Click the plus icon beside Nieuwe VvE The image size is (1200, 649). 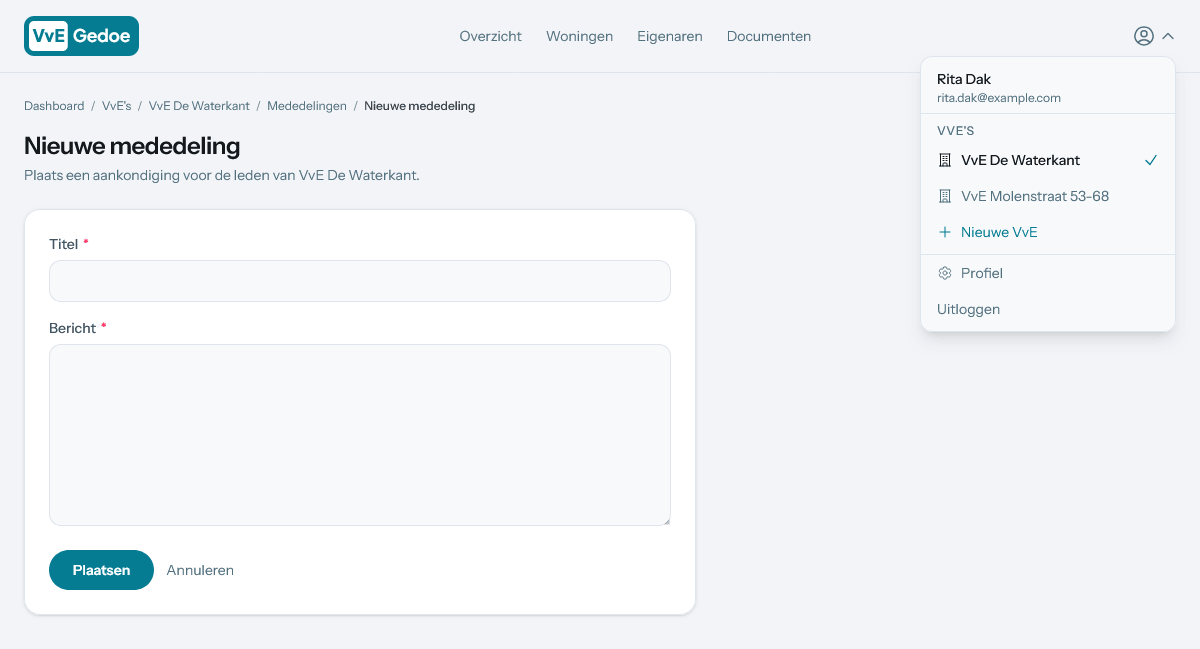pos(945,232)
